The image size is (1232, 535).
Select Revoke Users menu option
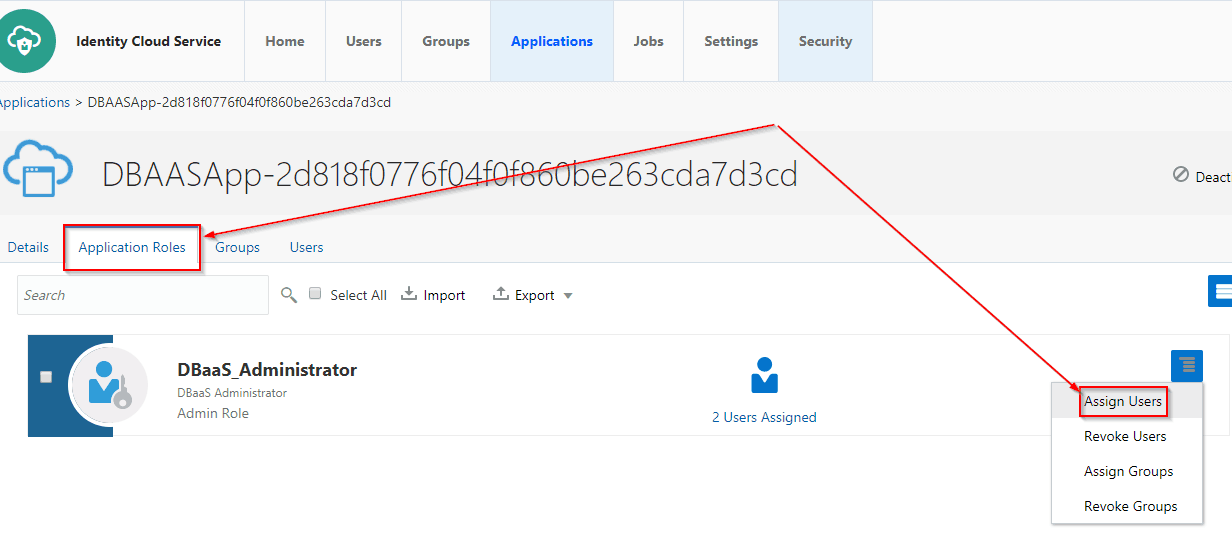point(1125,436)
